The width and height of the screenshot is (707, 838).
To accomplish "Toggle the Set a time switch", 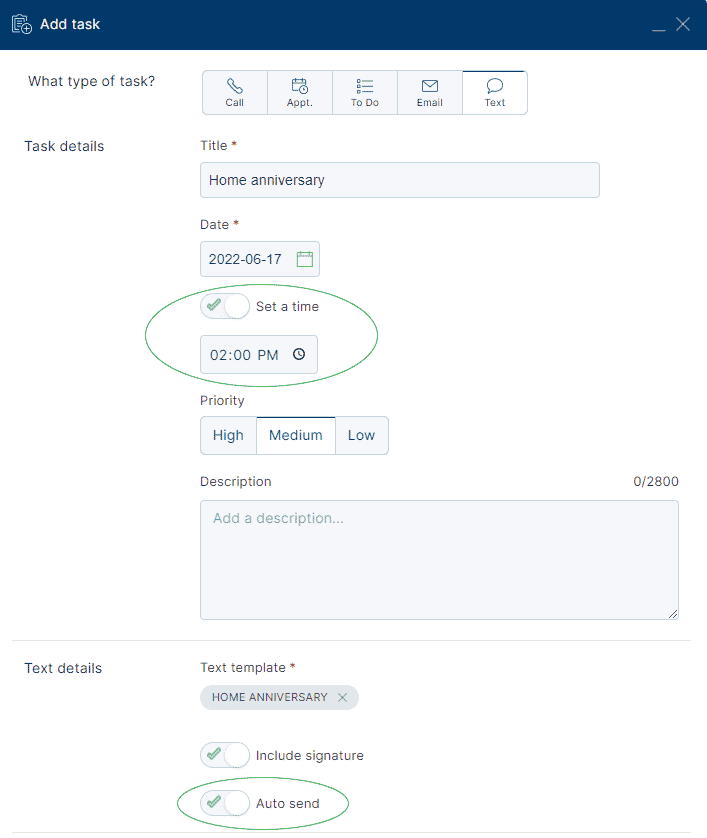I will pos(225,306).
